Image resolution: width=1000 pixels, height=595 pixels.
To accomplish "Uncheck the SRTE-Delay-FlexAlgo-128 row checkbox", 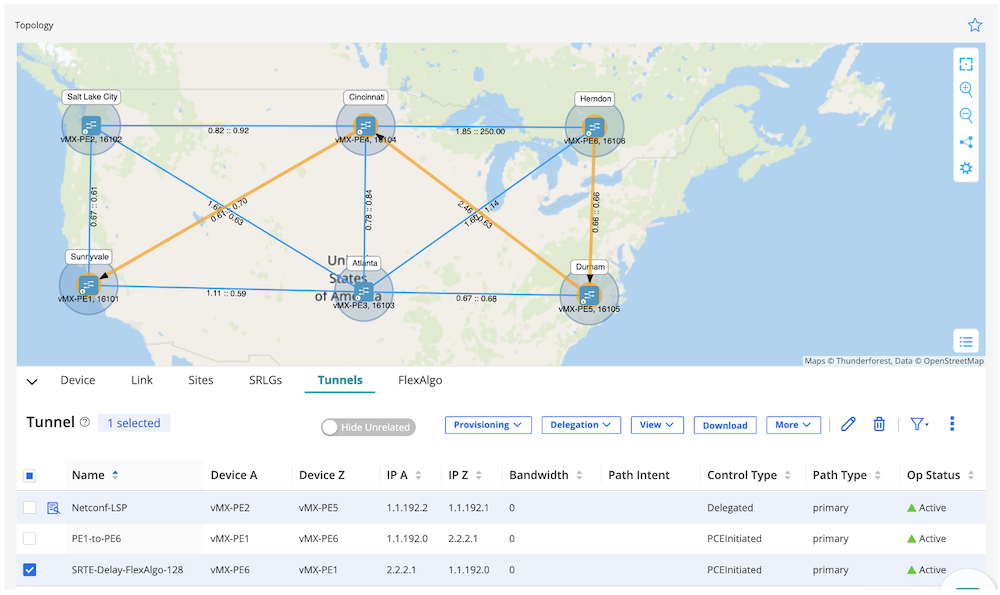I will coord(30,570).
